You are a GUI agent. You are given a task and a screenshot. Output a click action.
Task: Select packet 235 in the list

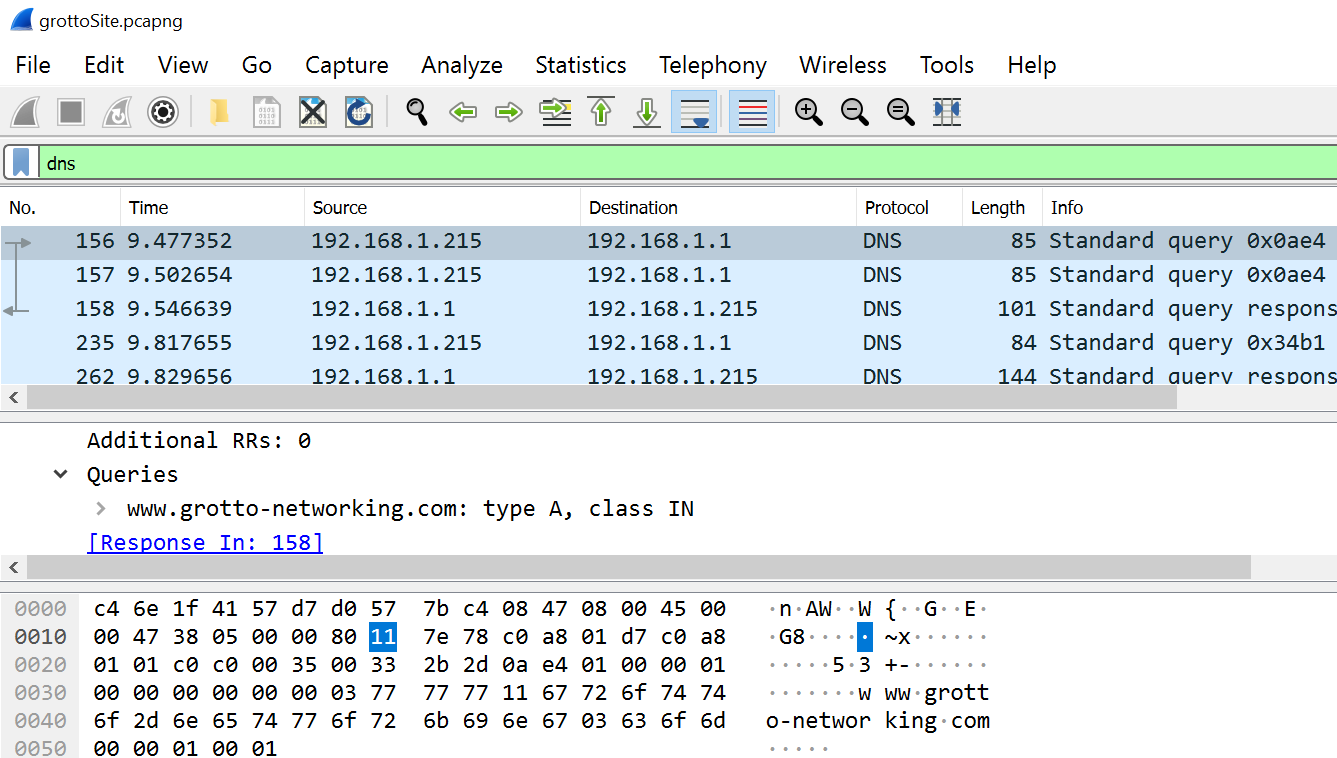[400, 342]
